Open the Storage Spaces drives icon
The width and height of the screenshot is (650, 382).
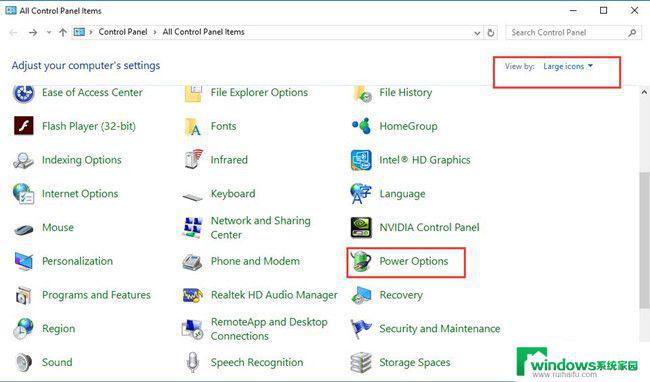click(361, 363)
